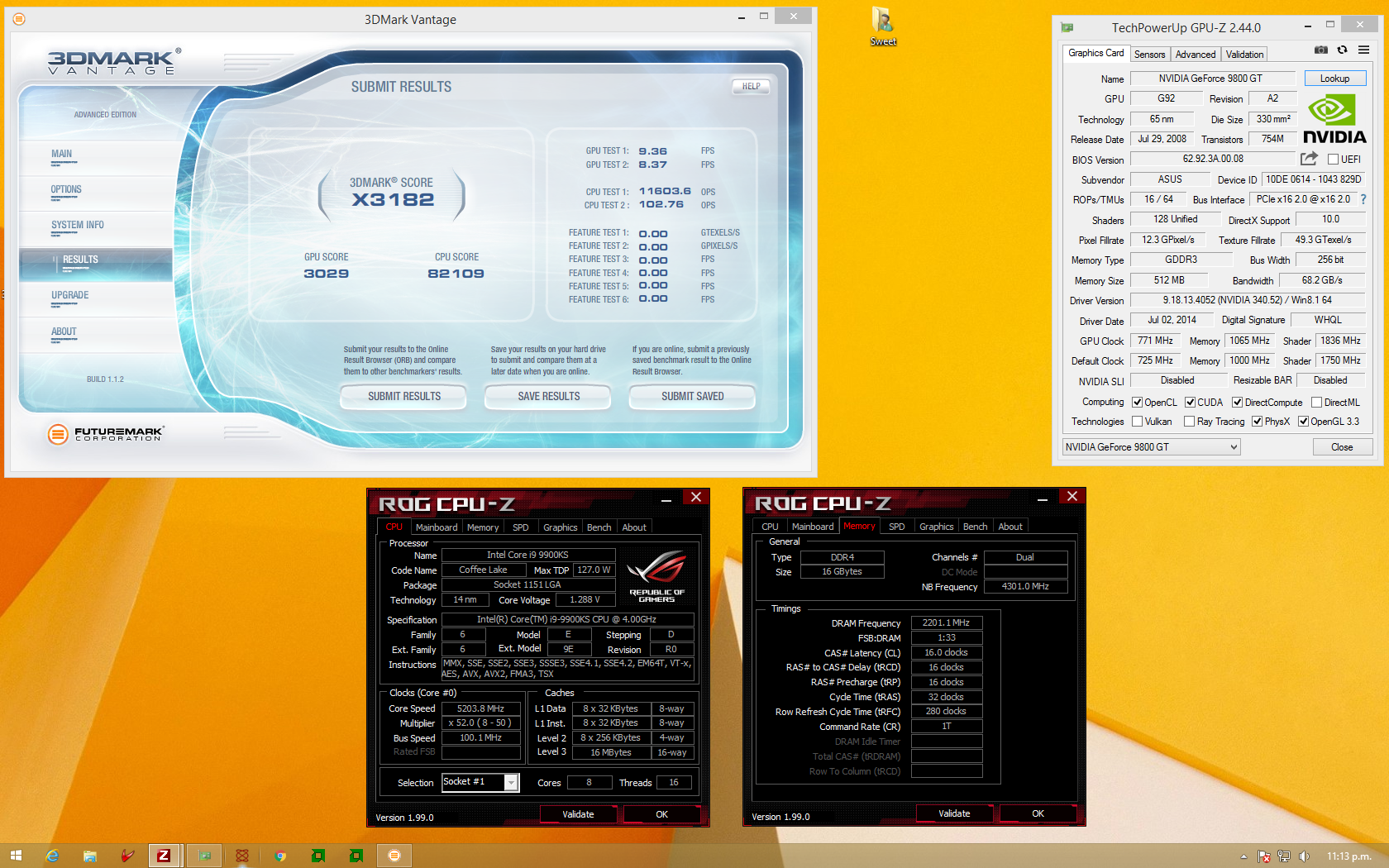The width and height of the screenshot is (1389, 868).
Task: Click the SAVE RESULTS button
Action: tap(548, 397)
